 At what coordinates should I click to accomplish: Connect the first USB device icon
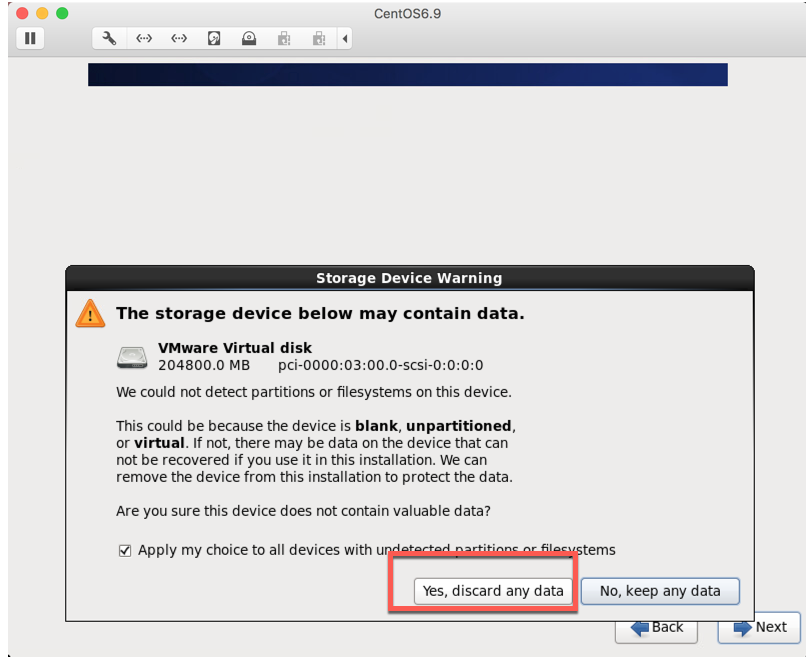[283, 38]
